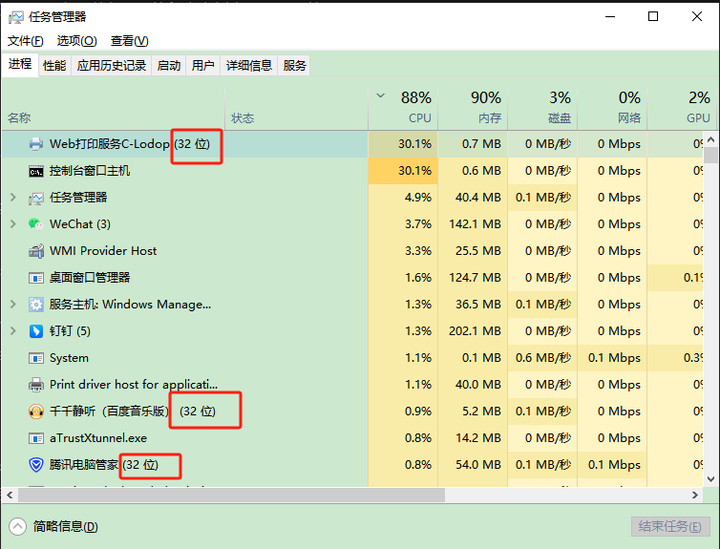
Task: Click the 简略信息(D) label
Action: point(66,527)
